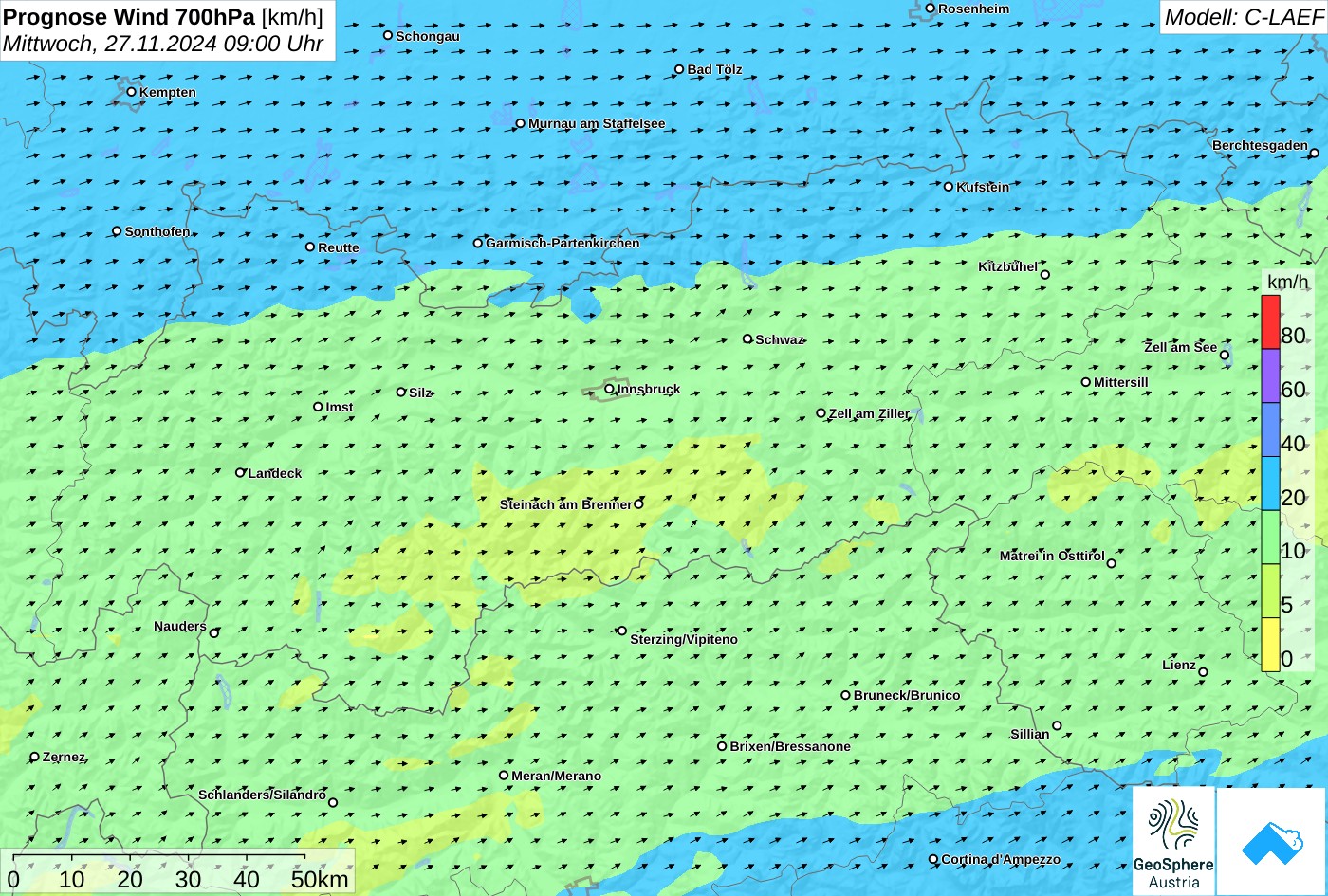Click the '50km' scale bar label
The height and width of the screenshot is (896, 1328).
coord(320,879)
